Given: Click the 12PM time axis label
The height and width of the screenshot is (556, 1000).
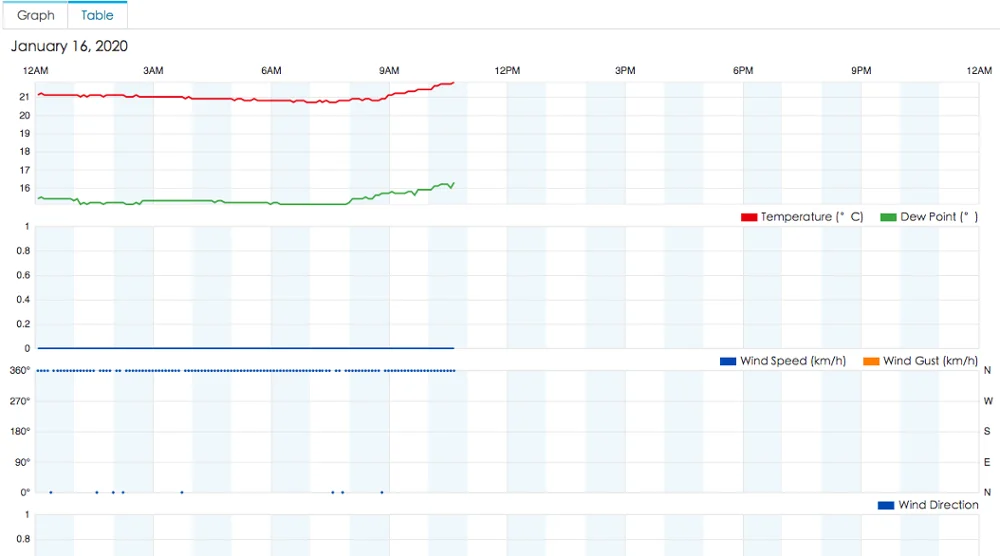Looking at the screenshot, I should (507, 70).
